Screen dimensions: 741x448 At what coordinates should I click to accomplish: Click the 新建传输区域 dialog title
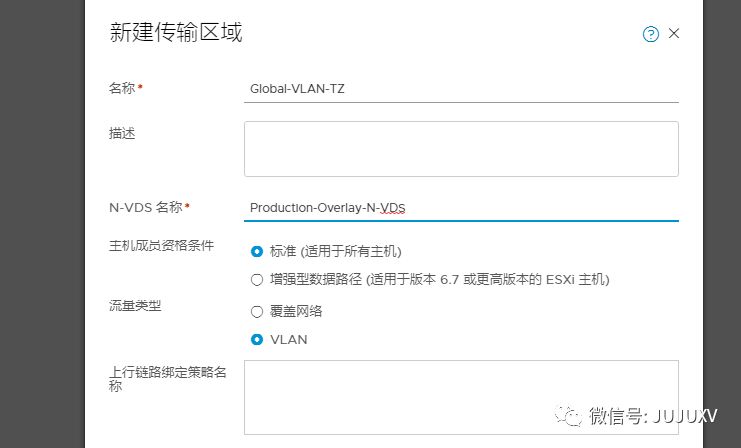(175, 32)
